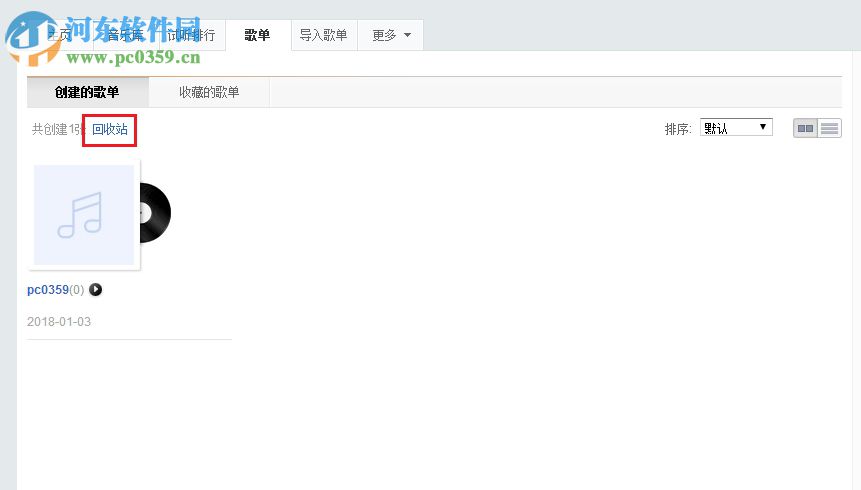
Task: Click the vinyl record beside pc0359 cover
Action: 155,213
